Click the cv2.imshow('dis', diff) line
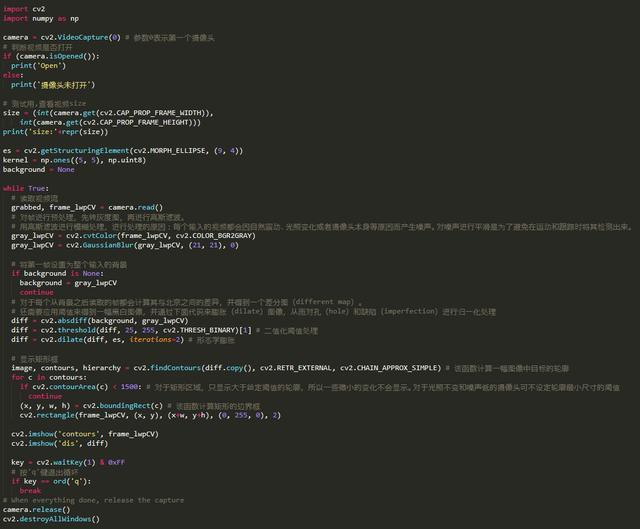 (x=60, y=443)
